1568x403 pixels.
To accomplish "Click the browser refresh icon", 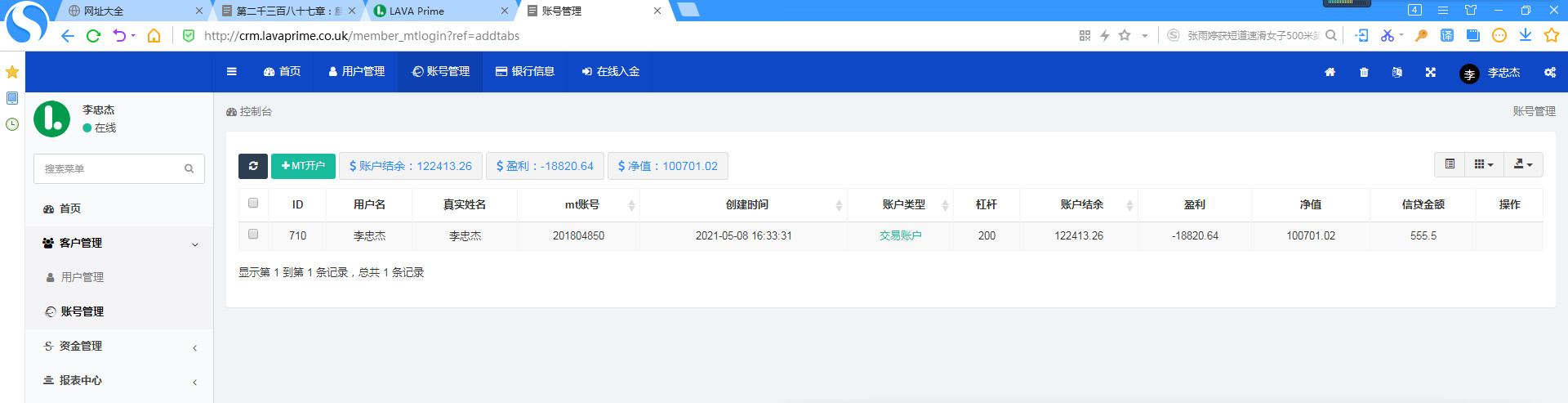I will 93,35.
